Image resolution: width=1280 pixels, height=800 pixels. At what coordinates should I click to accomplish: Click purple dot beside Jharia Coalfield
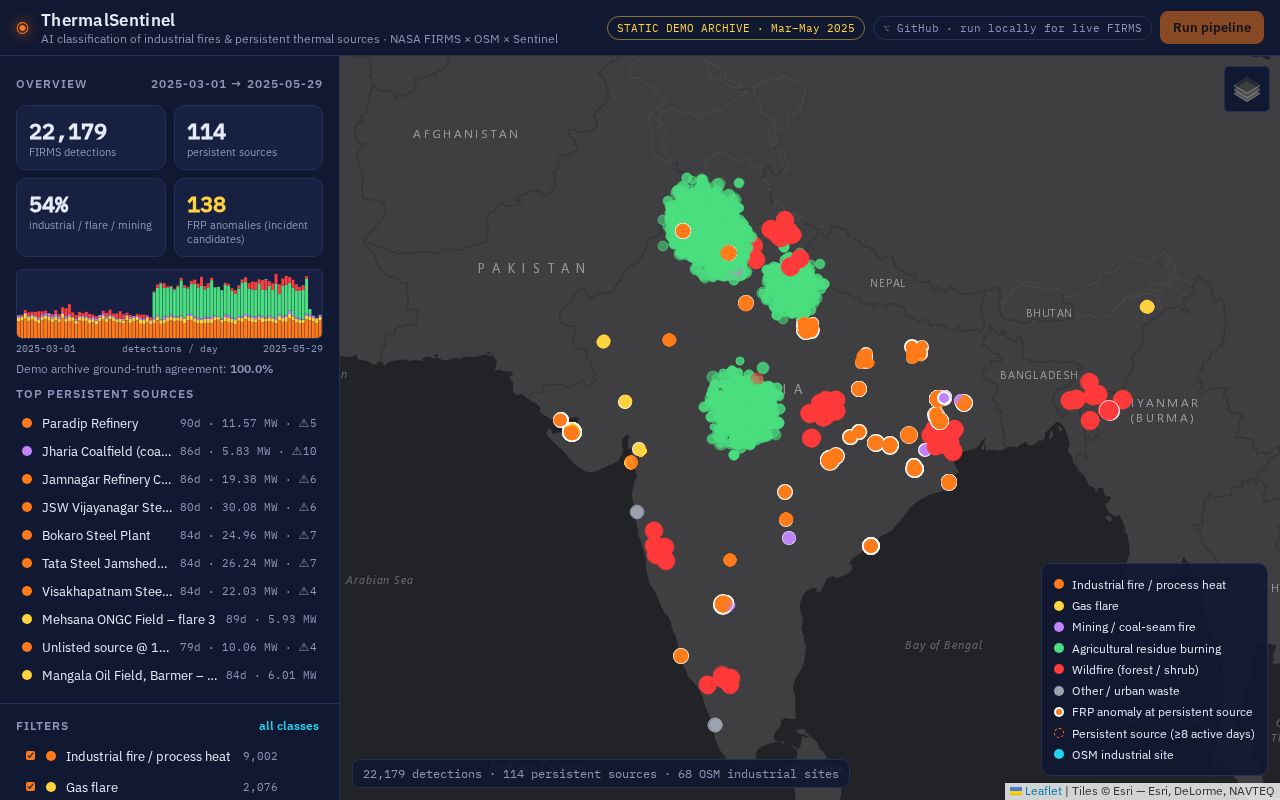(x=27, y=452)
